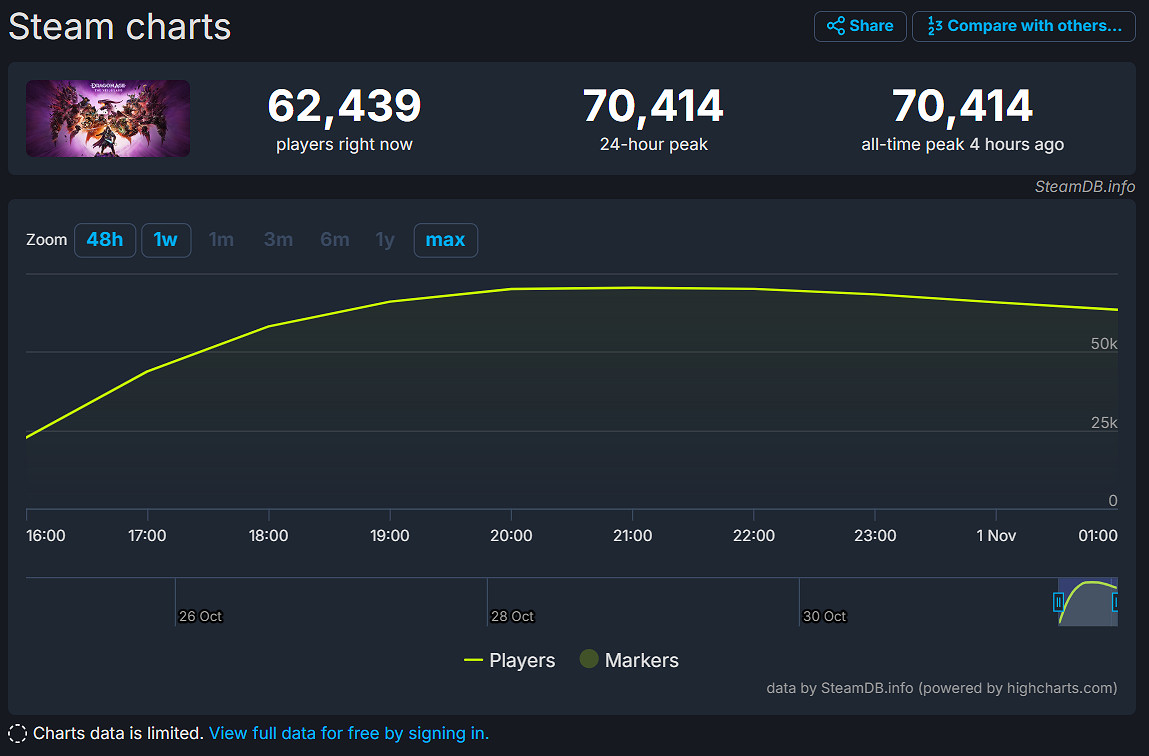
Task: Select the 1m zoom range
Action: click(x=221, y=240)
